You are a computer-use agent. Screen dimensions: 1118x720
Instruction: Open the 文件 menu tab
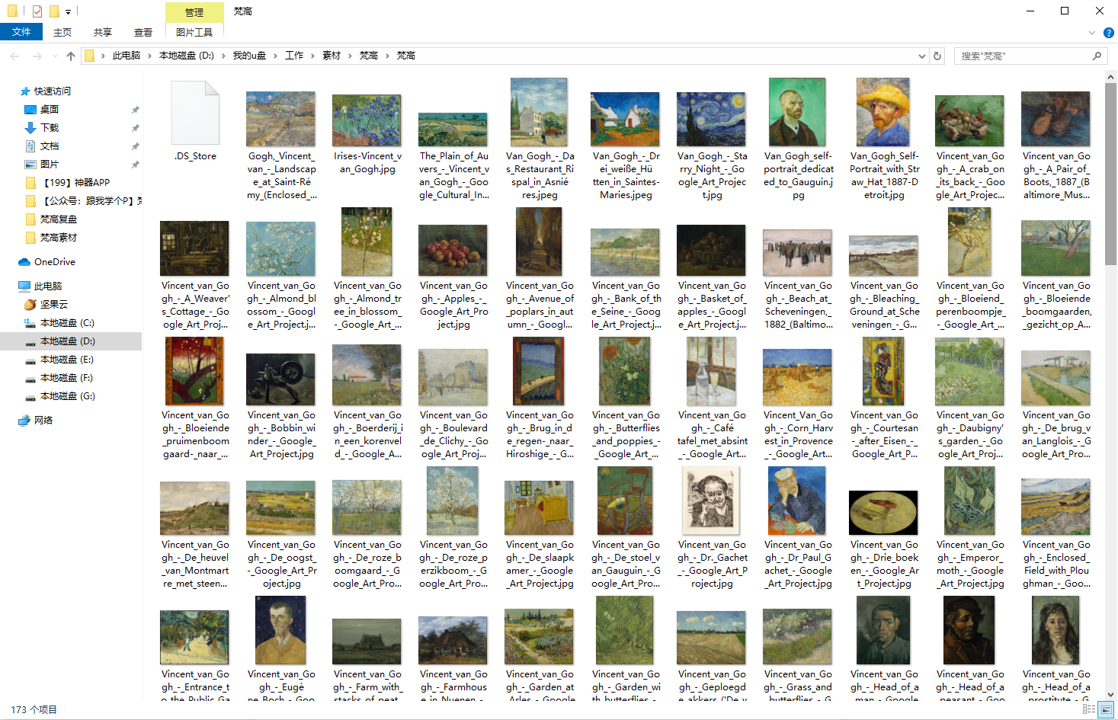click(x=21, y=32)
